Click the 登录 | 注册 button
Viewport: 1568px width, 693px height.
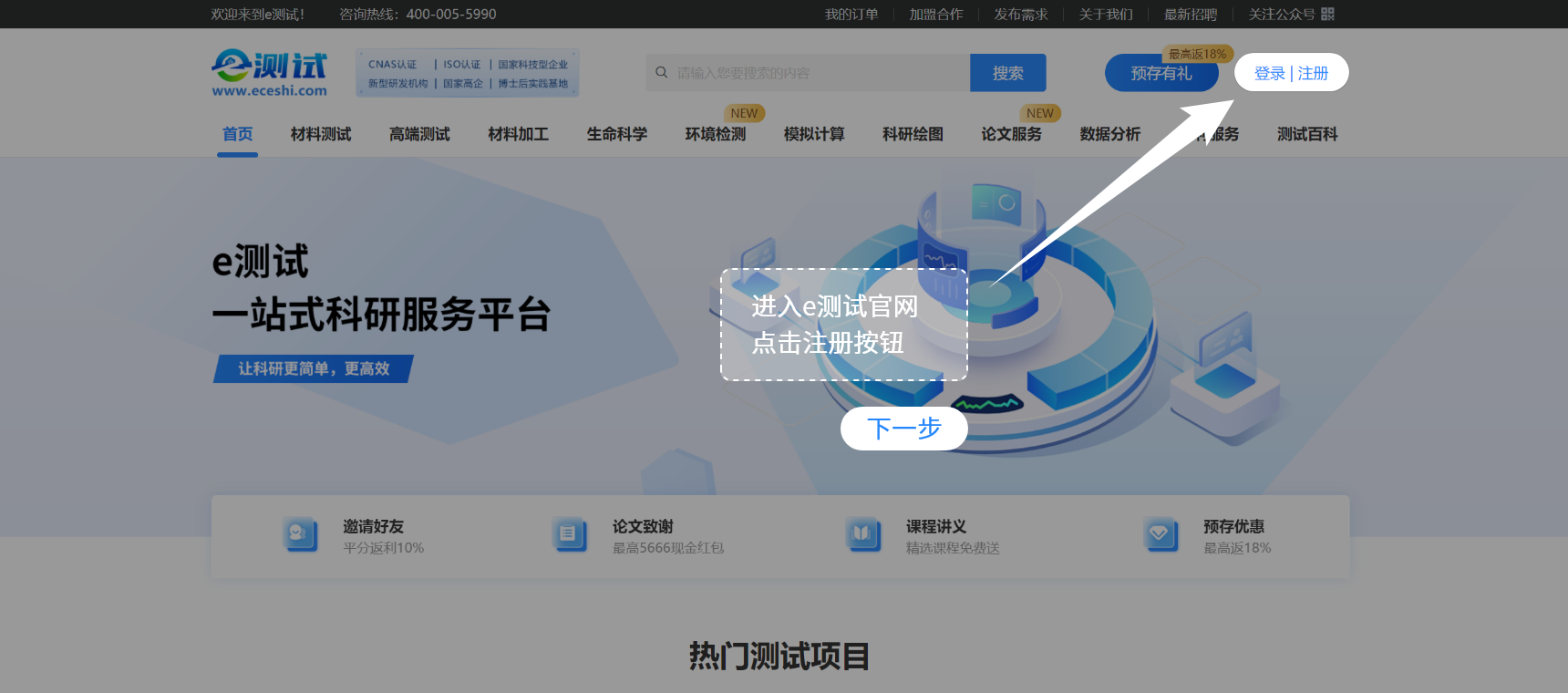[x=1291, y=73]
